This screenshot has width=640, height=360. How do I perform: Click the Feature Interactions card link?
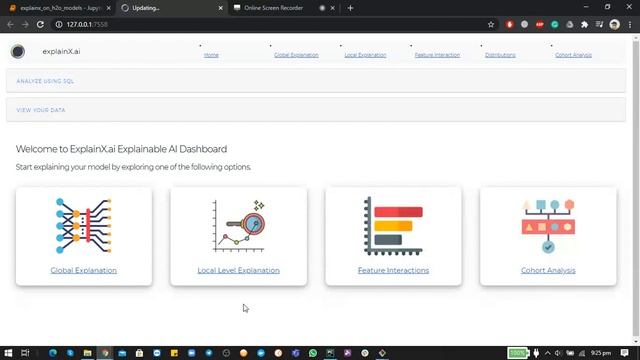pos(393,270)
